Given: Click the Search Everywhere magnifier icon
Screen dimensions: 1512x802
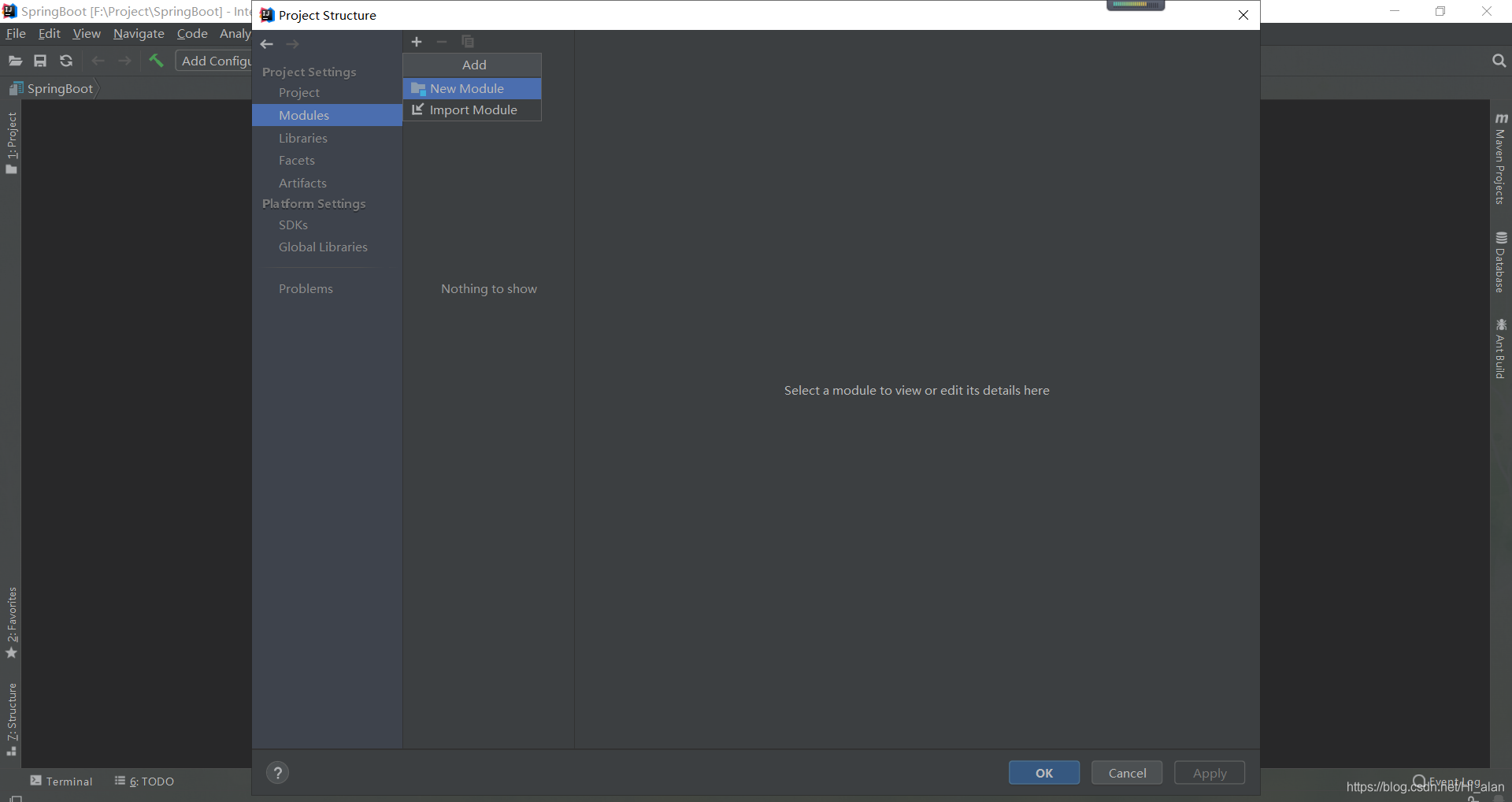Looking at the screenshot, I should click(x=1499, y=61).
